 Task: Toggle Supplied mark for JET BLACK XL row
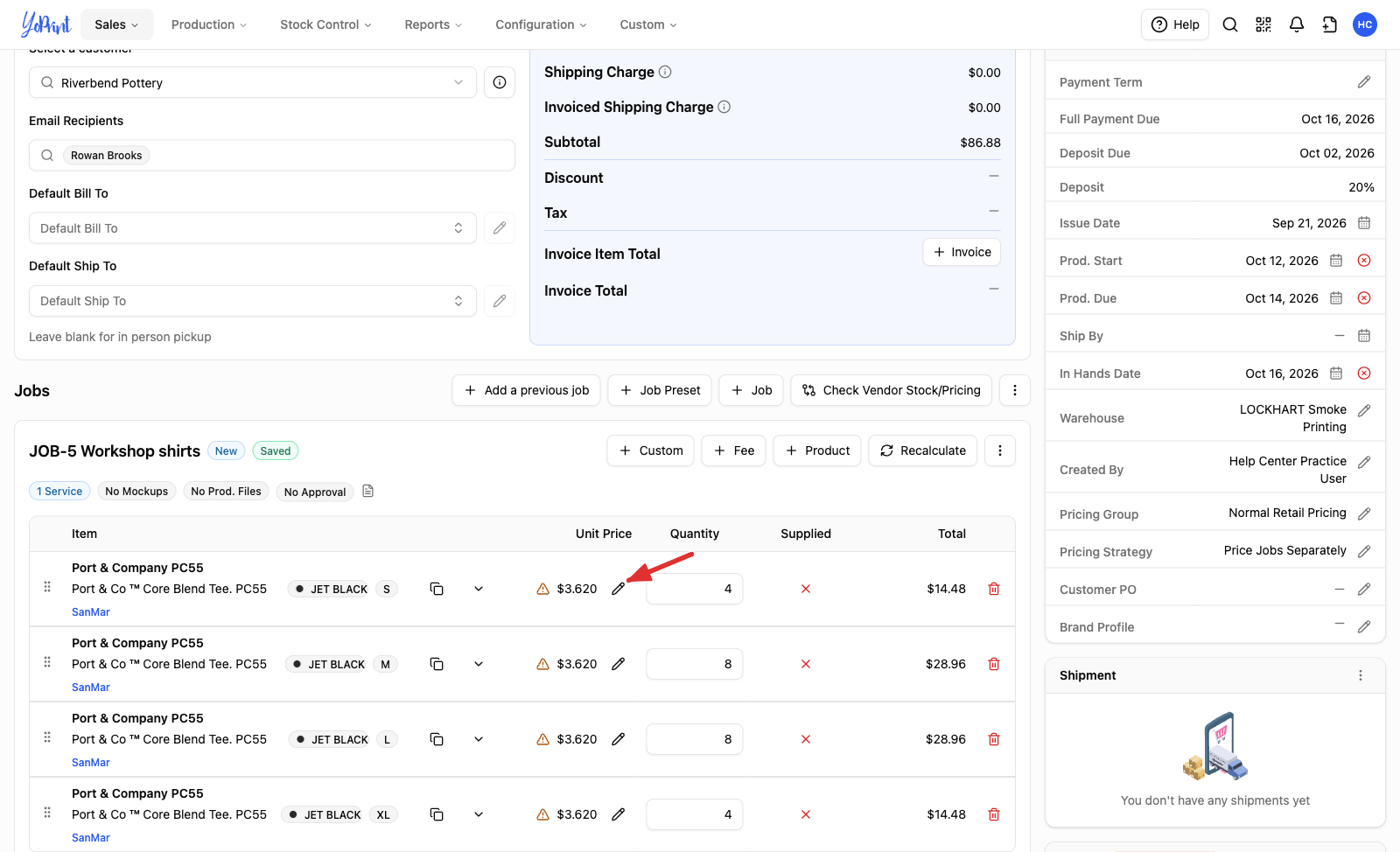tap(806, 814)
